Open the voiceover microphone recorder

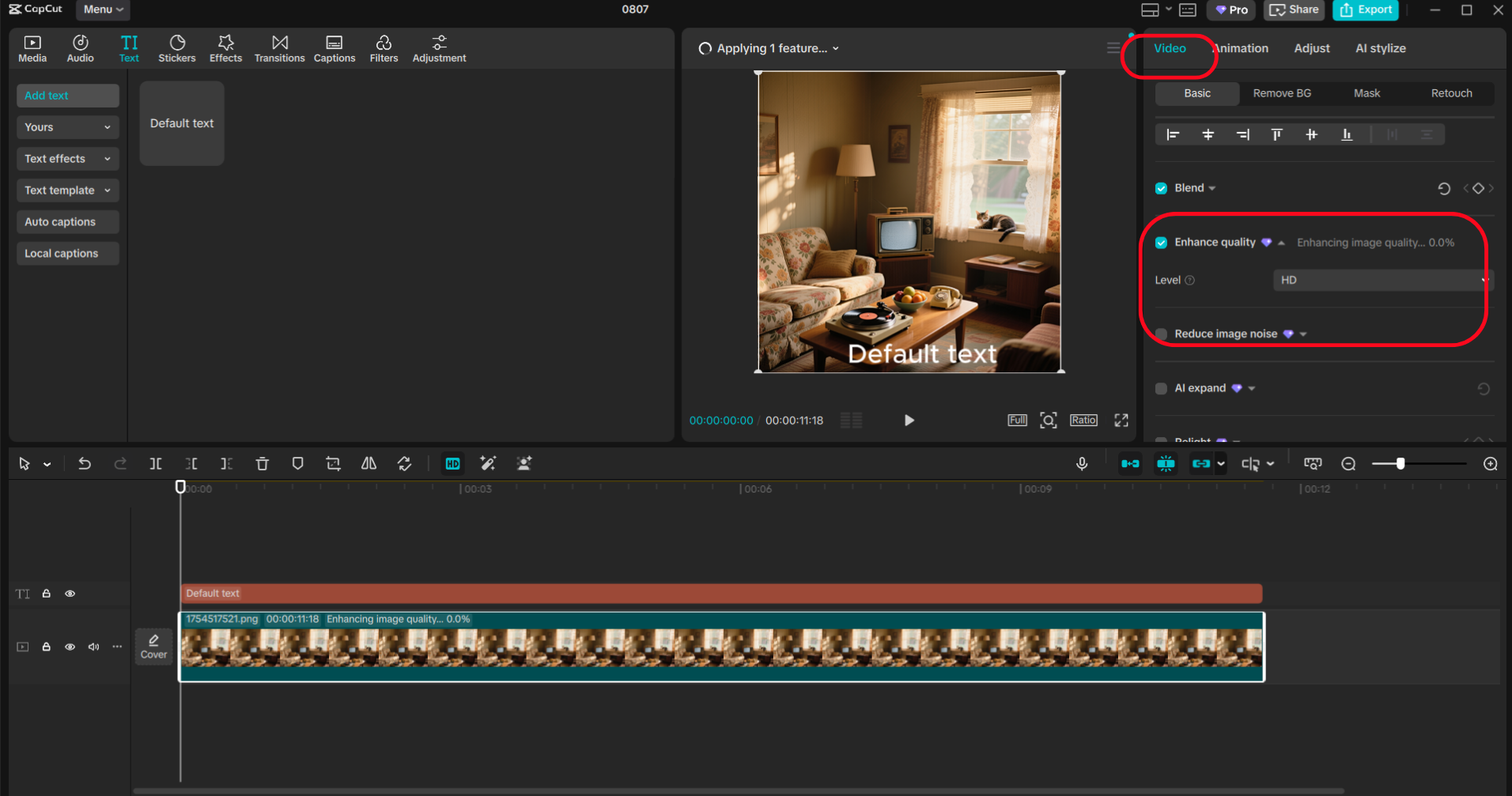coord(1081,463)
